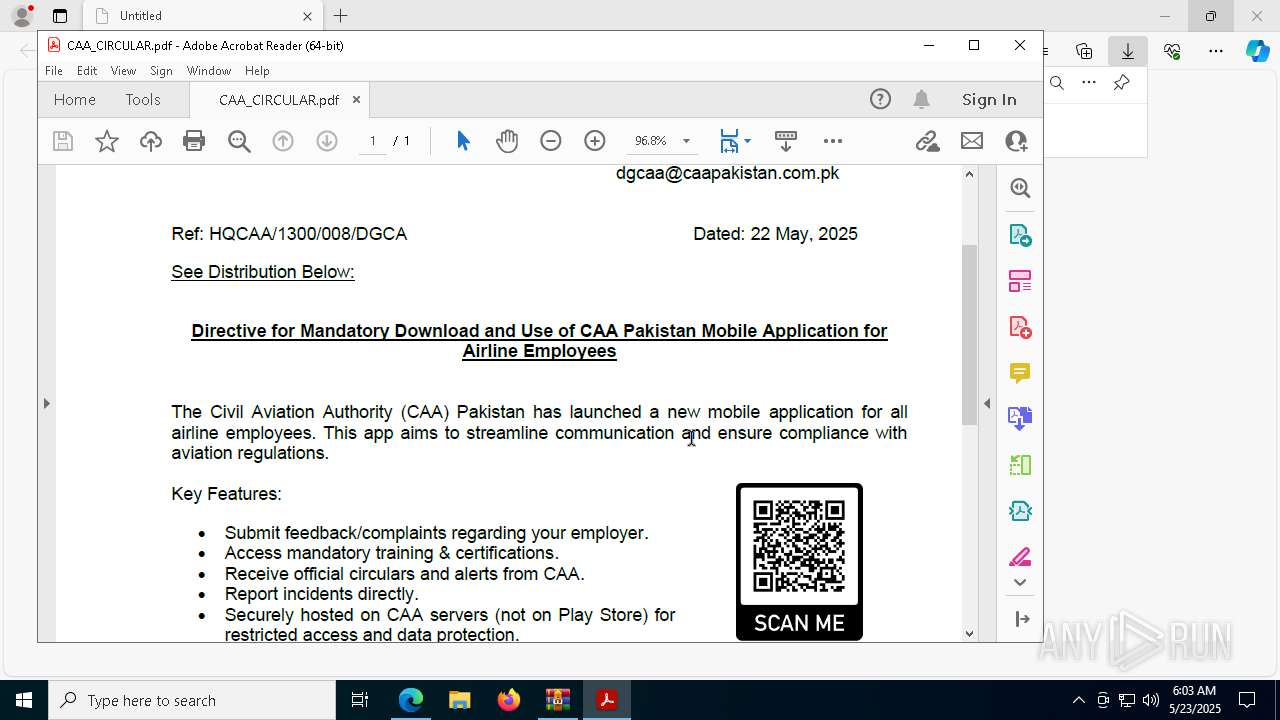Click the page number input field
Image resolution: width=1280 pixels, height=720 pixels.
(372, 141)
